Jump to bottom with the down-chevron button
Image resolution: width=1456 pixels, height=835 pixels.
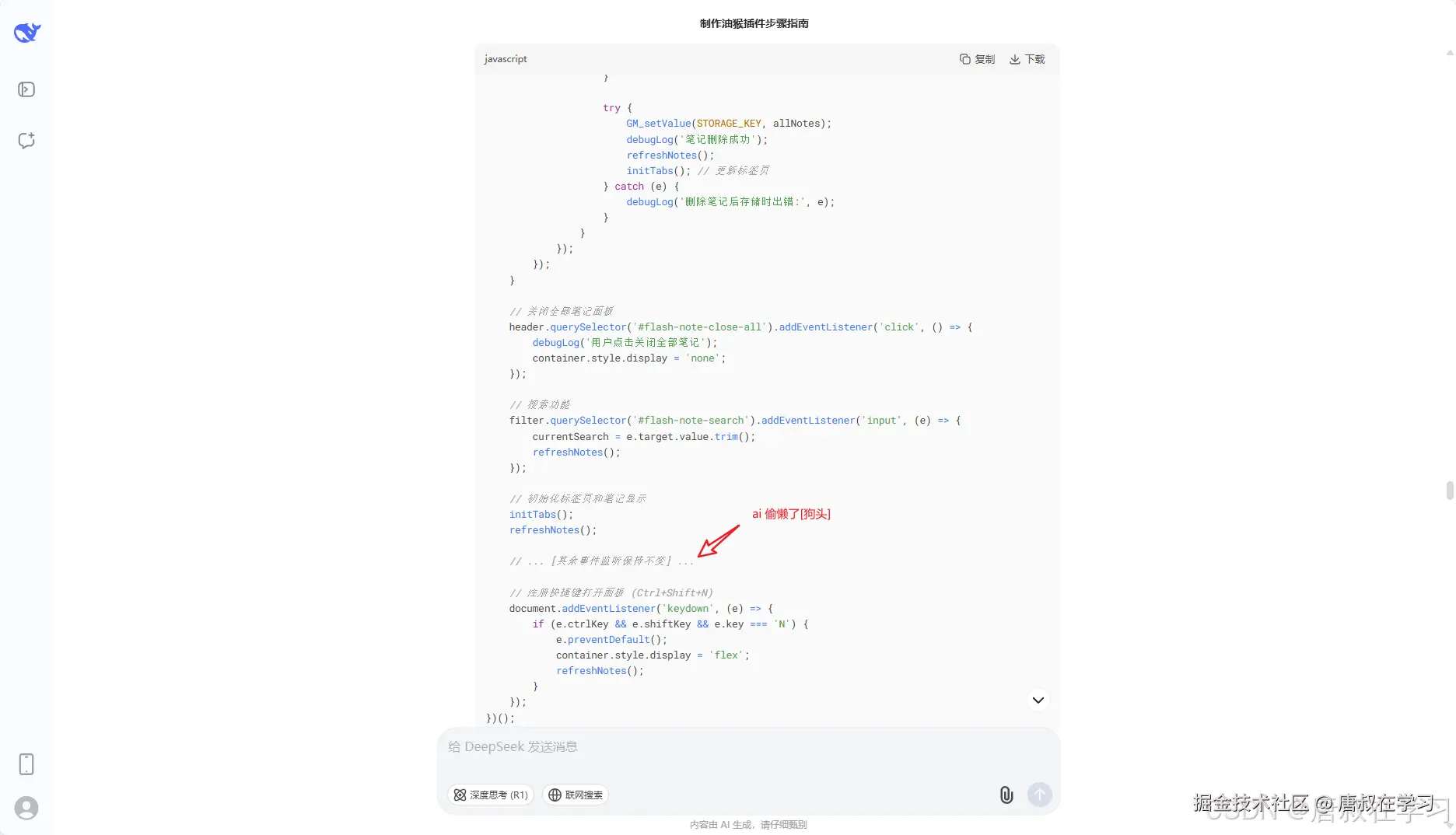(x=1038, y=700)
